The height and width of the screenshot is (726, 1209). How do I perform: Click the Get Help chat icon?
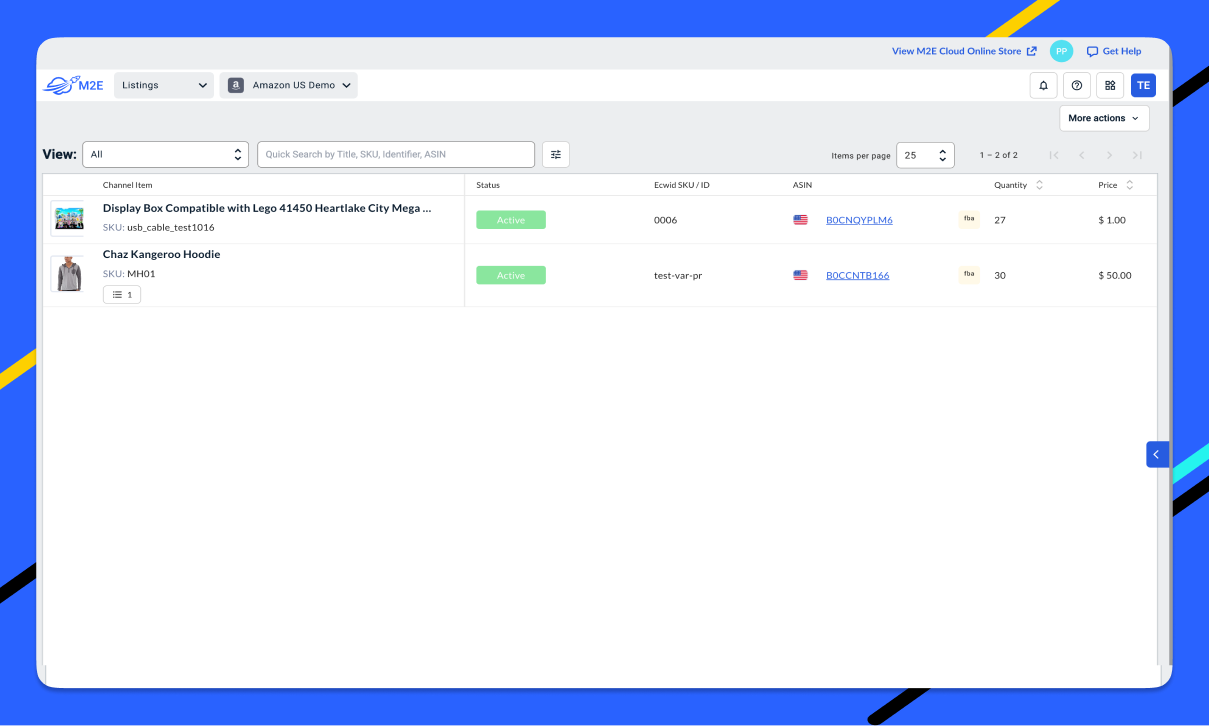(1090, 51)
